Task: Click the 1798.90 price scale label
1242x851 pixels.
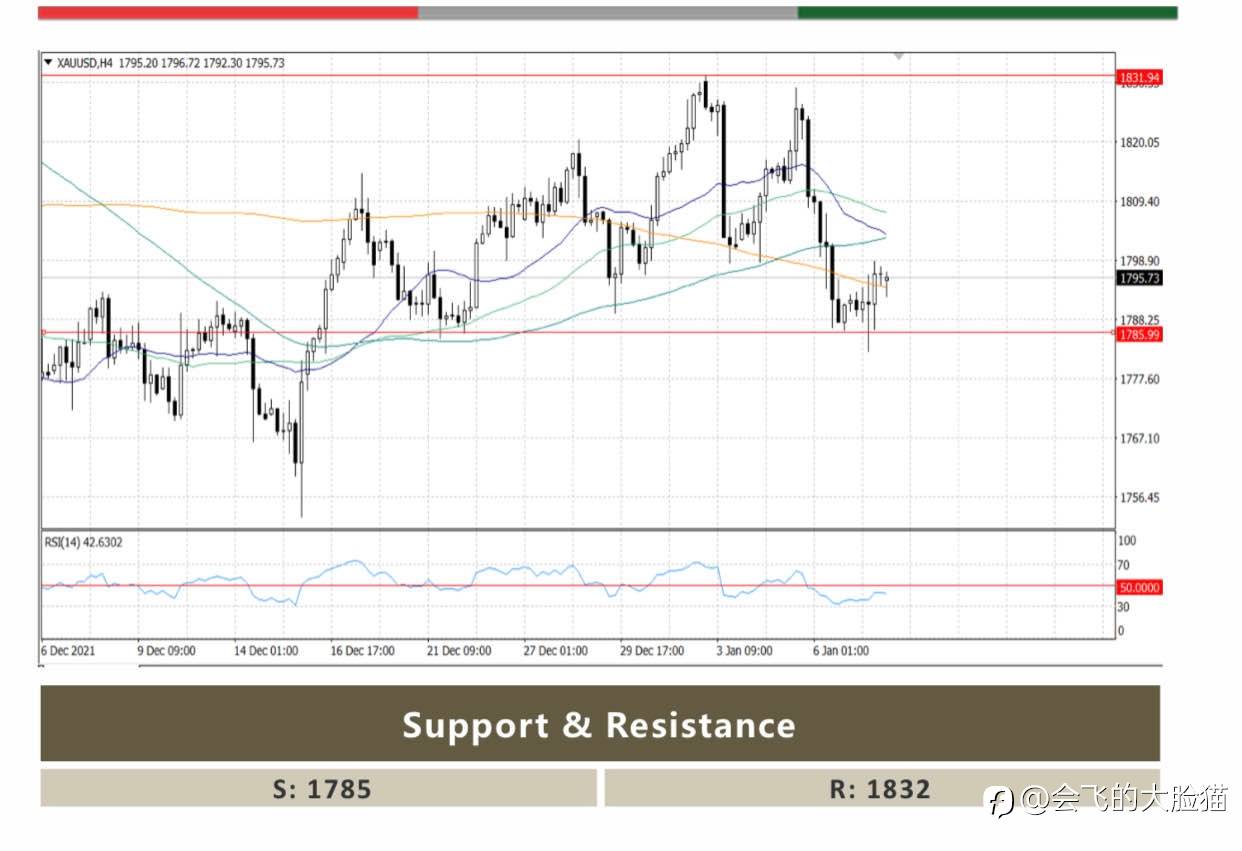Action: pos(1139,261)
